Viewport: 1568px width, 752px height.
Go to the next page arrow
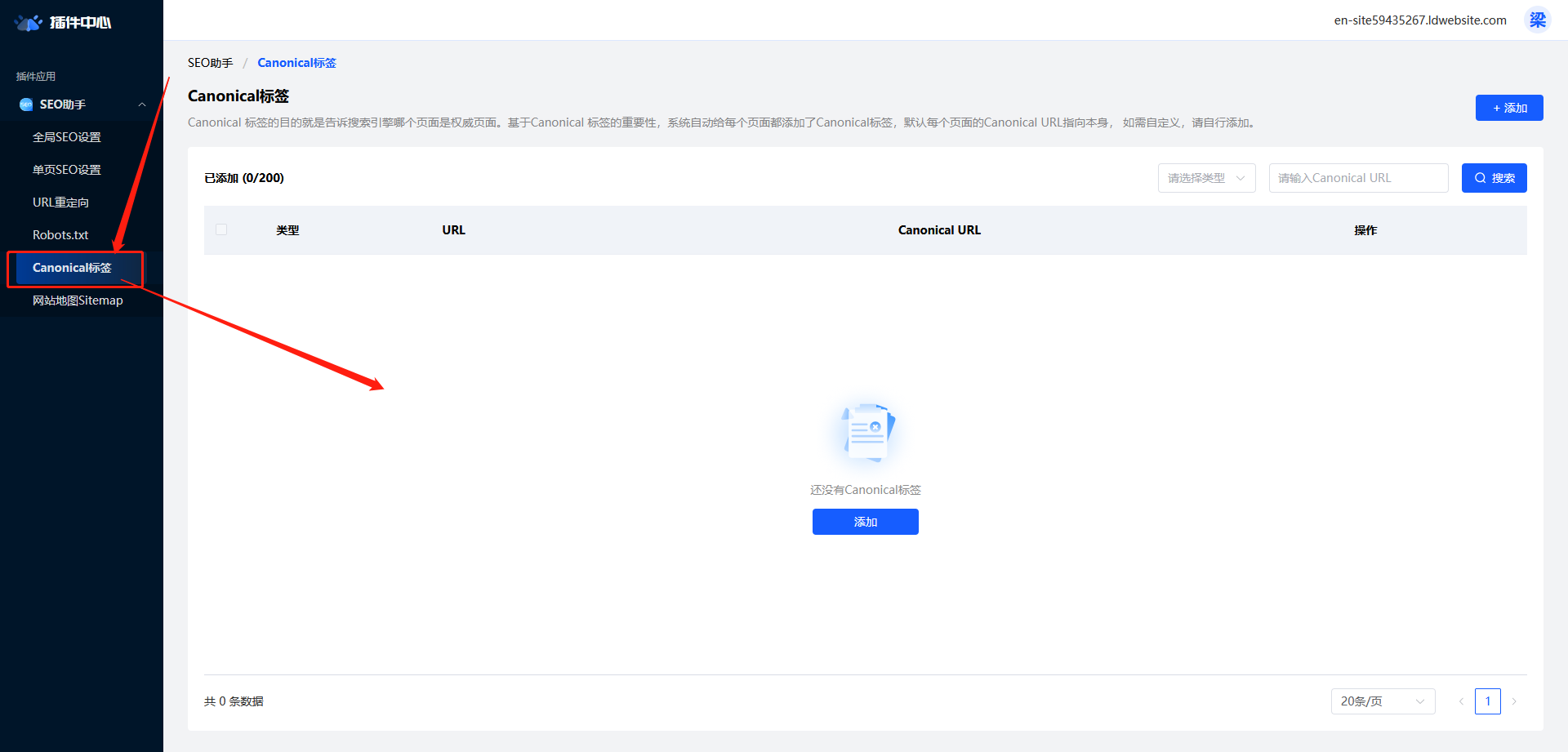coord(1514,701)
